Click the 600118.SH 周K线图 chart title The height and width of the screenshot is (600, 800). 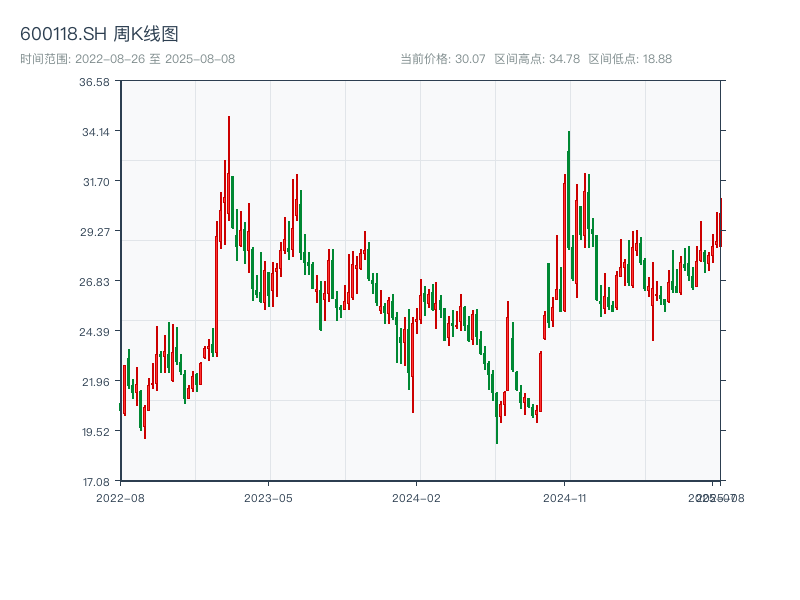[x=99, y=35]
